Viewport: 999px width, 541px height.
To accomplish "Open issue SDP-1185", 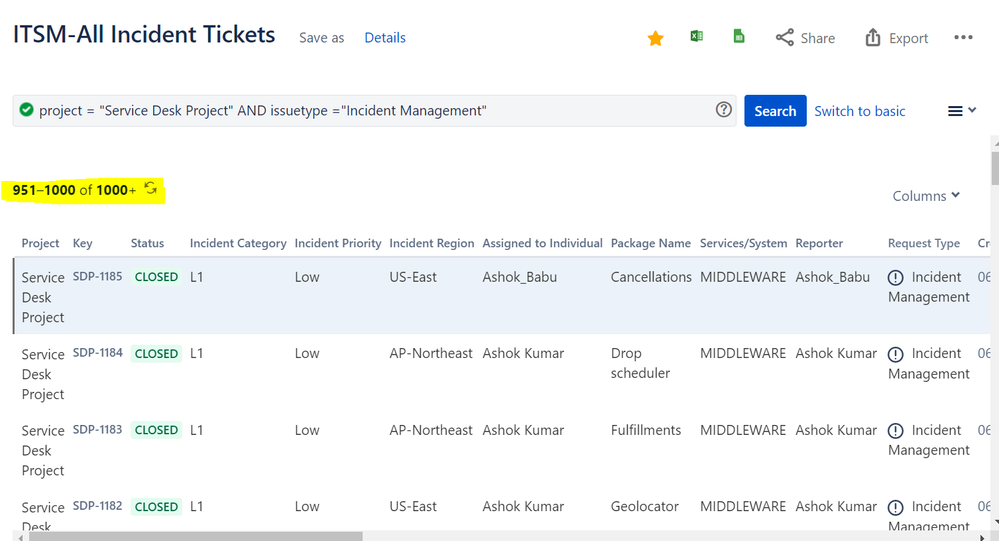I will [97, 277].
